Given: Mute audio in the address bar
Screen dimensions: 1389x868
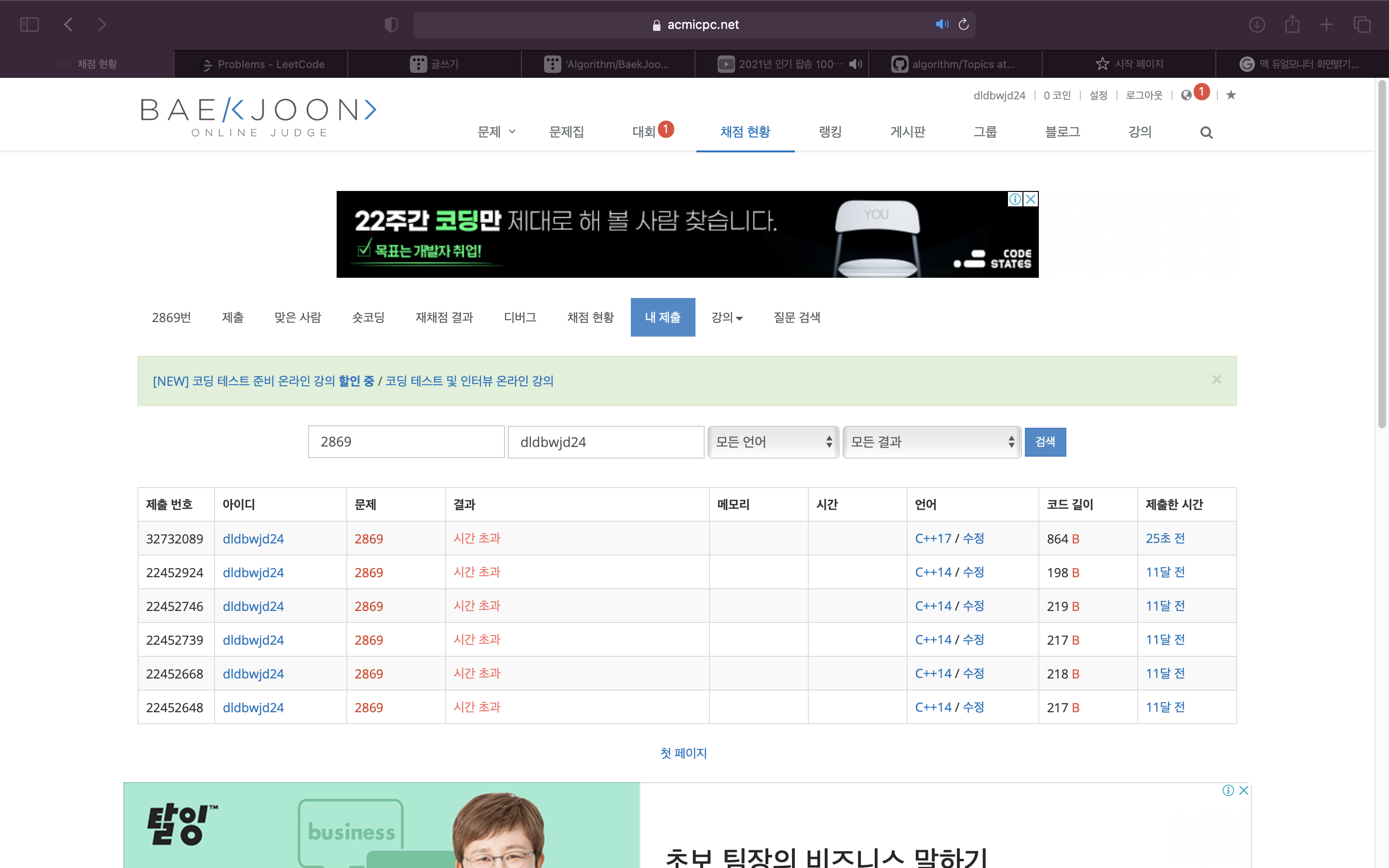Looking at the screenshot, I should 941,24.
